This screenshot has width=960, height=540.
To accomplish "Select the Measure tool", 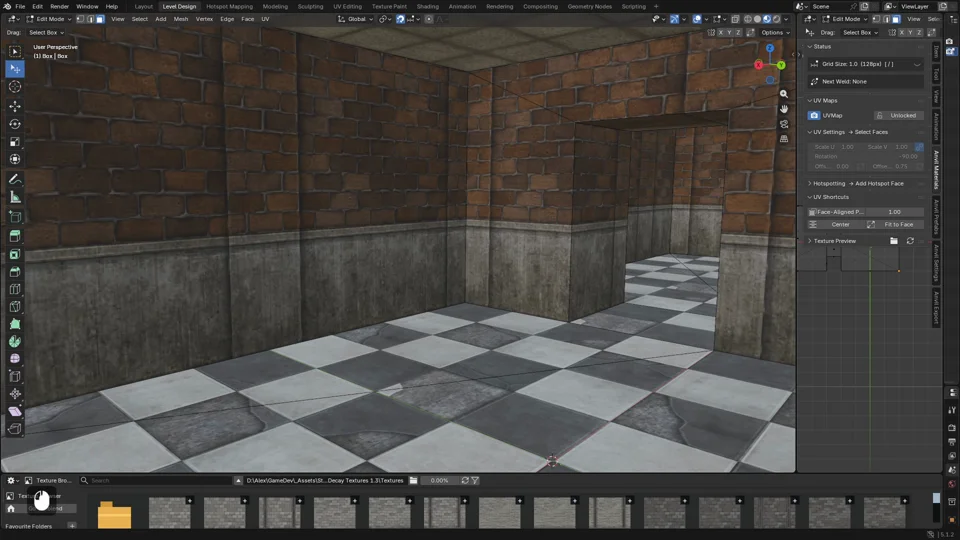I will (x=15, y=197).
